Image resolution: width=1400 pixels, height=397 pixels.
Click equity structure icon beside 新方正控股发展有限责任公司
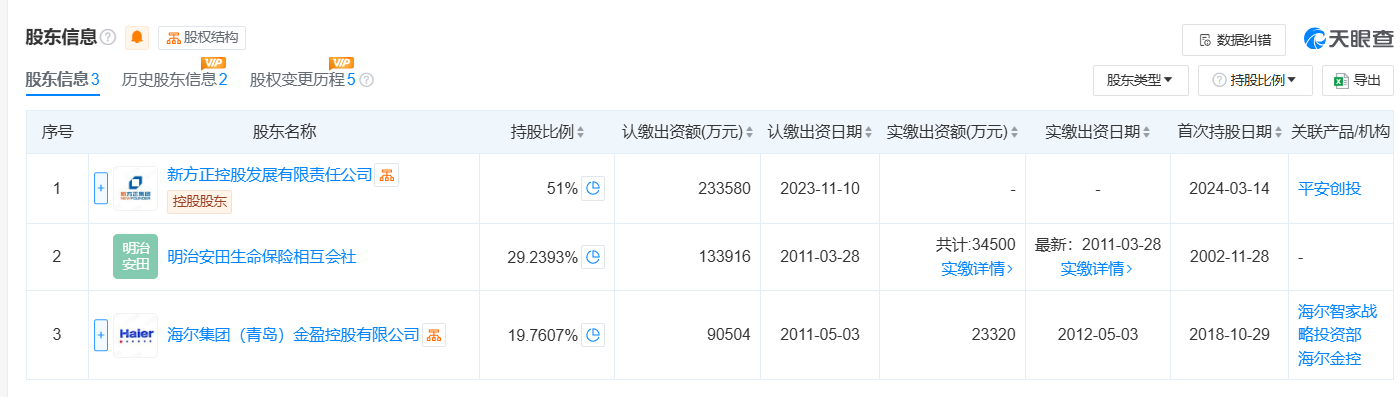point(387,175)
